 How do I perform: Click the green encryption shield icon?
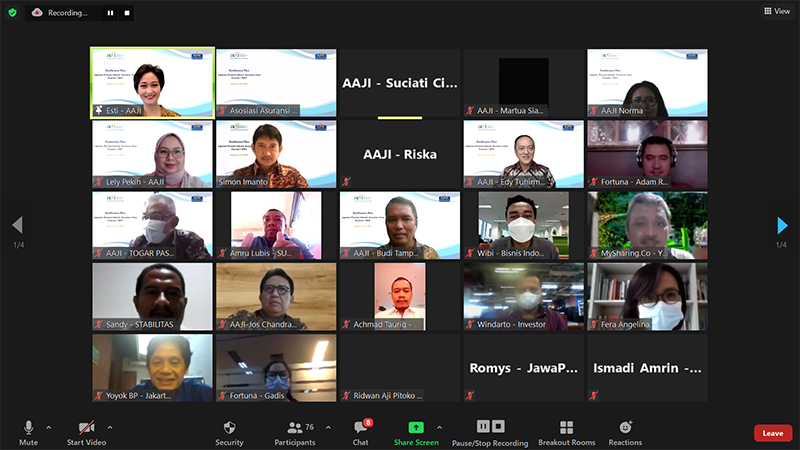click(13, 13)
